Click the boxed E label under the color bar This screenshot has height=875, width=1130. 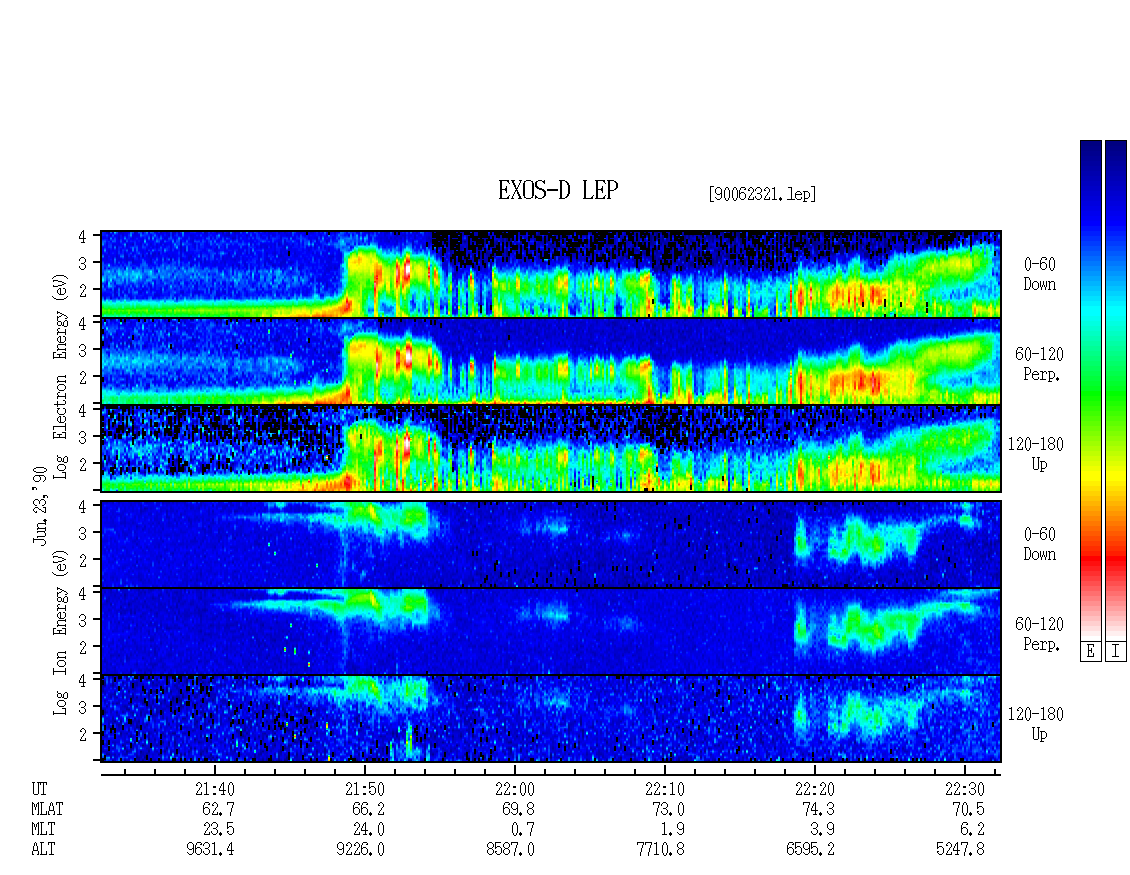coord(1090,652)
